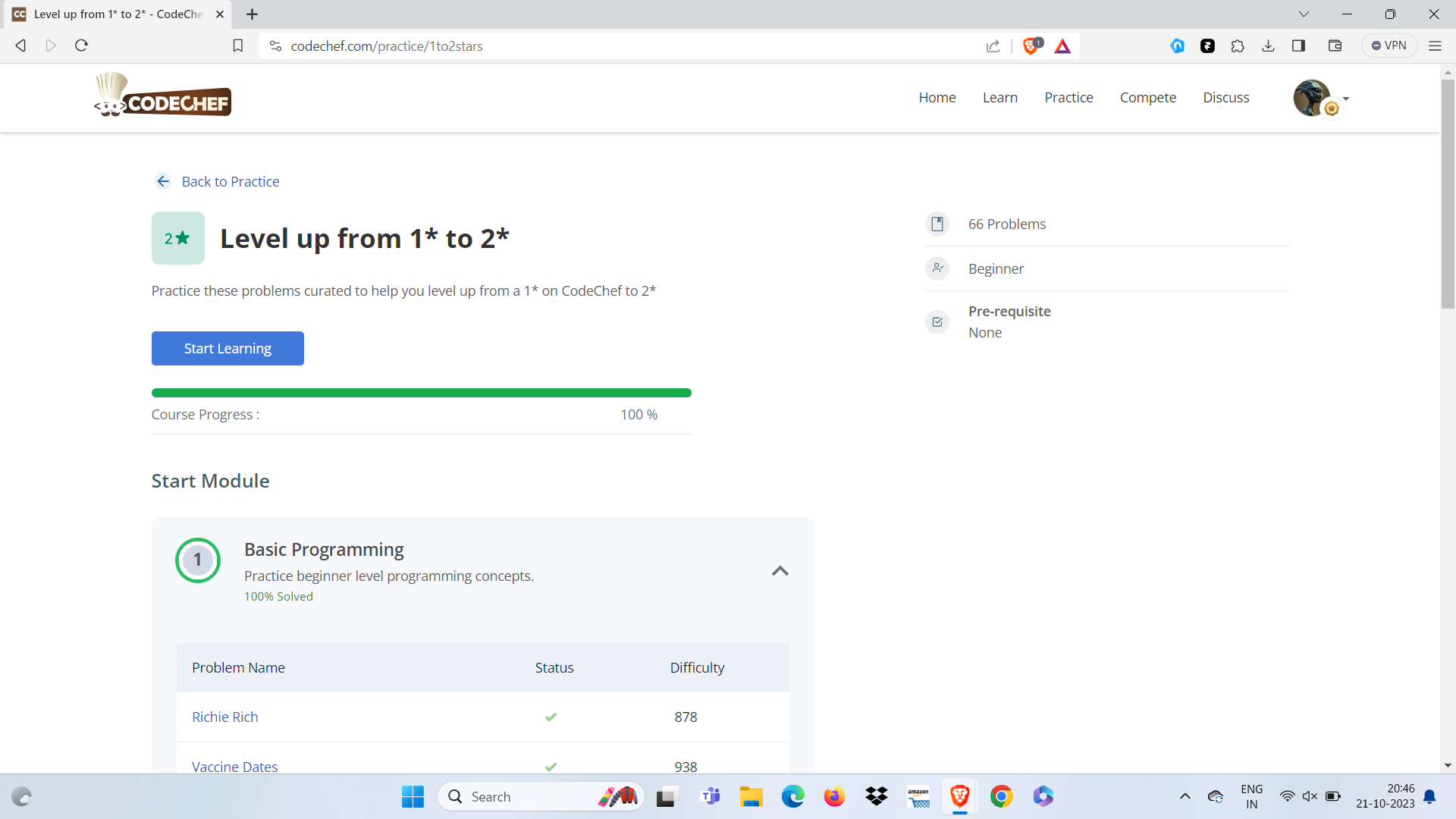This screenshot has width=1456, height=819.
Task: Collapse the Basic Programming module
Action: coord(780,570)
